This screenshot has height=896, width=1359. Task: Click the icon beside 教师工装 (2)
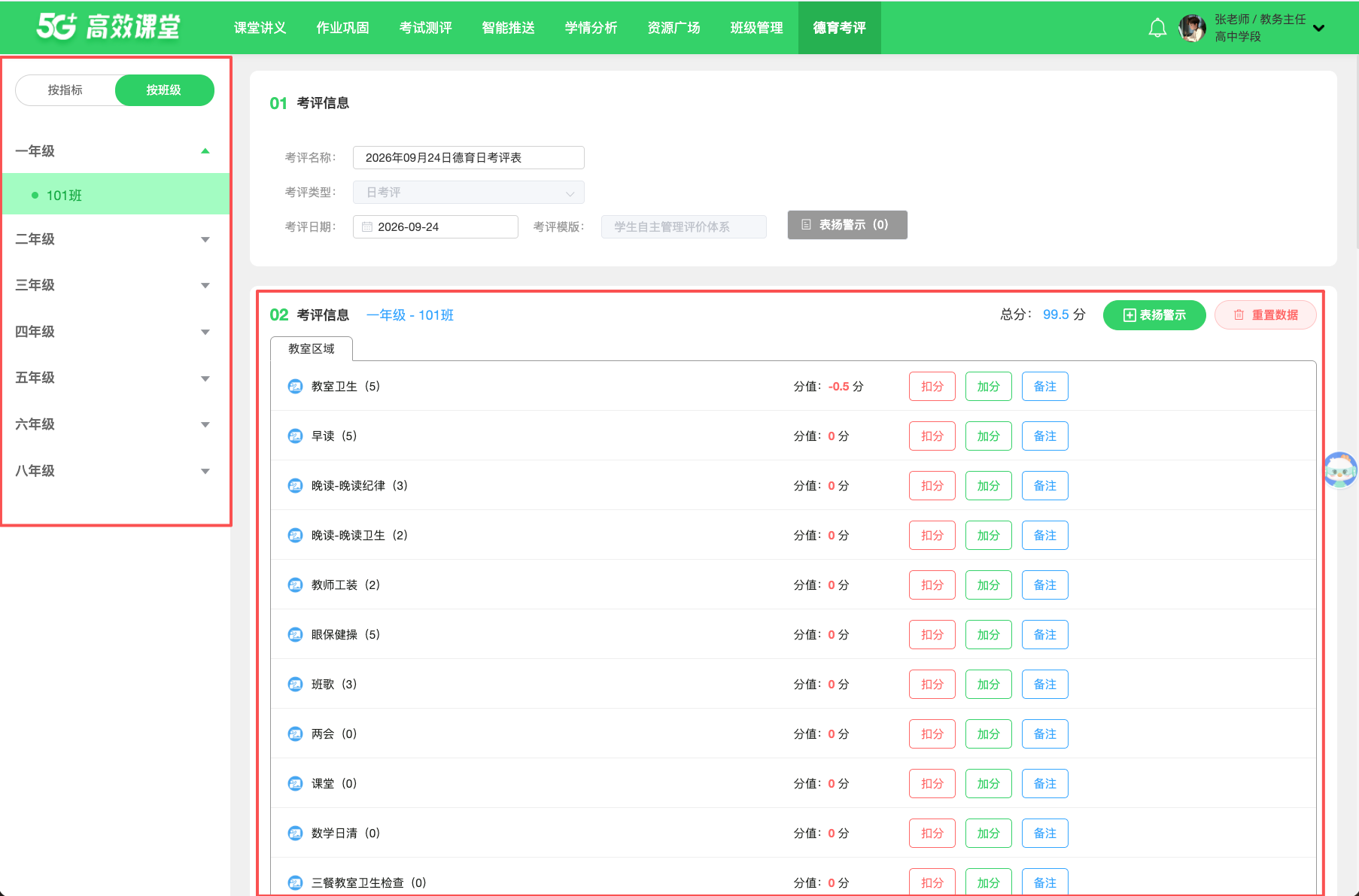295,585
